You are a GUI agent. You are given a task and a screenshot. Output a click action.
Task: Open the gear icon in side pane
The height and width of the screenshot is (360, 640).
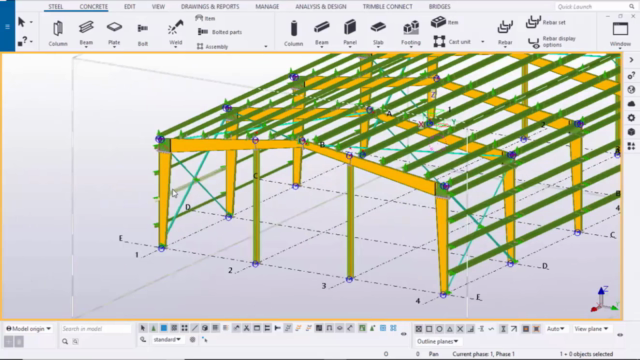coord(631,118)
